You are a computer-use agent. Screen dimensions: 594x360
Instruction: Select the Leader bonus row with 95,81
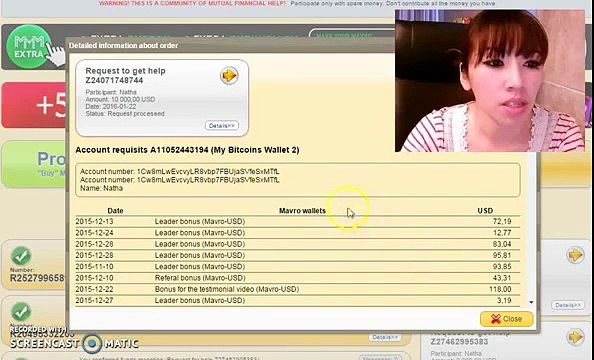point(297,255)
